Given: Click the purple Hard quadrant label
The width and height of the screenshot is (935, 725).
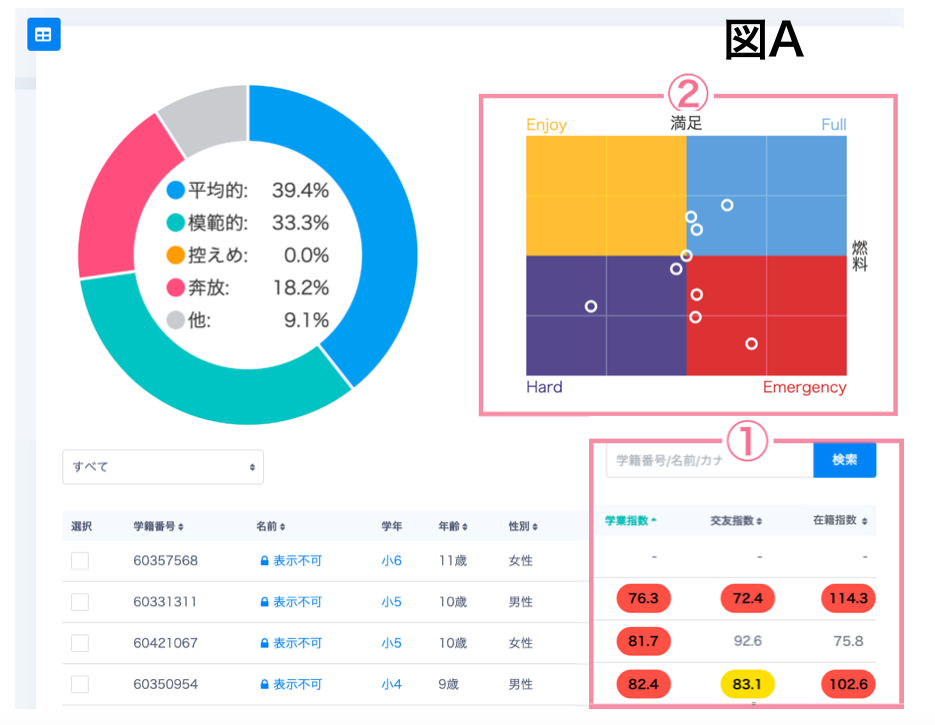Looking at the screenshot, I should [544, 387].
